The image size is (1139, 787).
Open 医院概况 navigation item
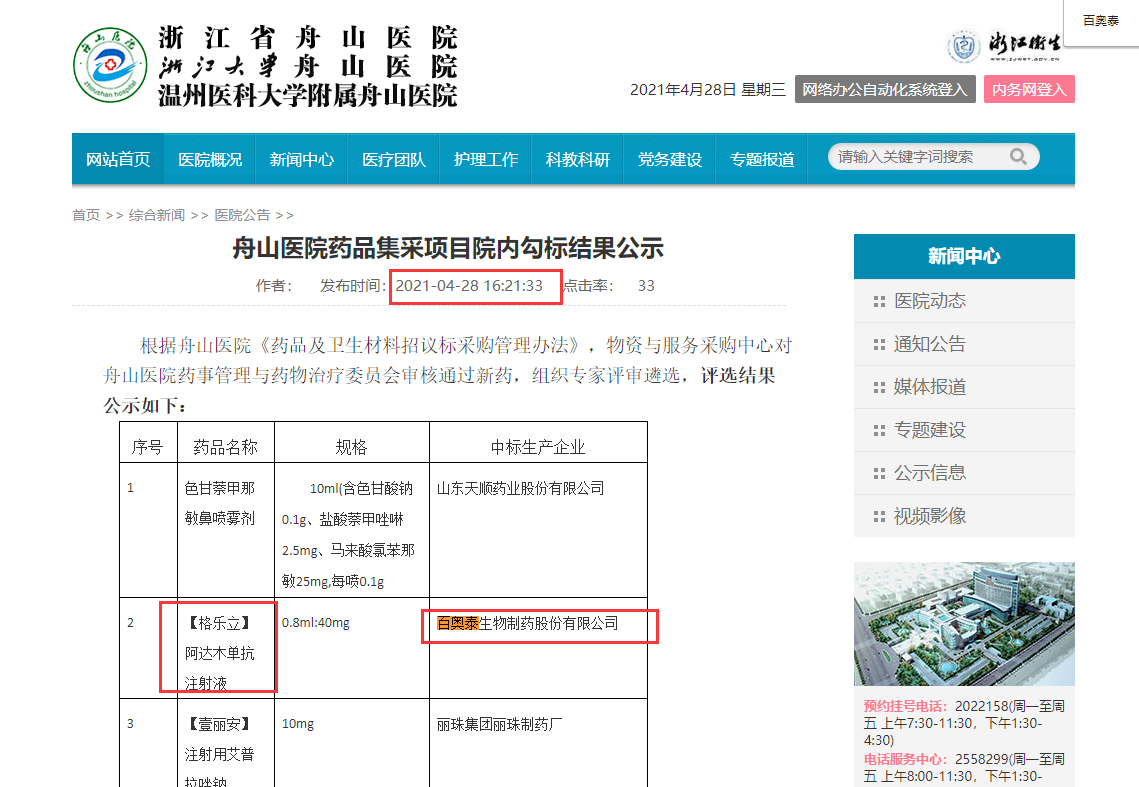coord(210,159)
